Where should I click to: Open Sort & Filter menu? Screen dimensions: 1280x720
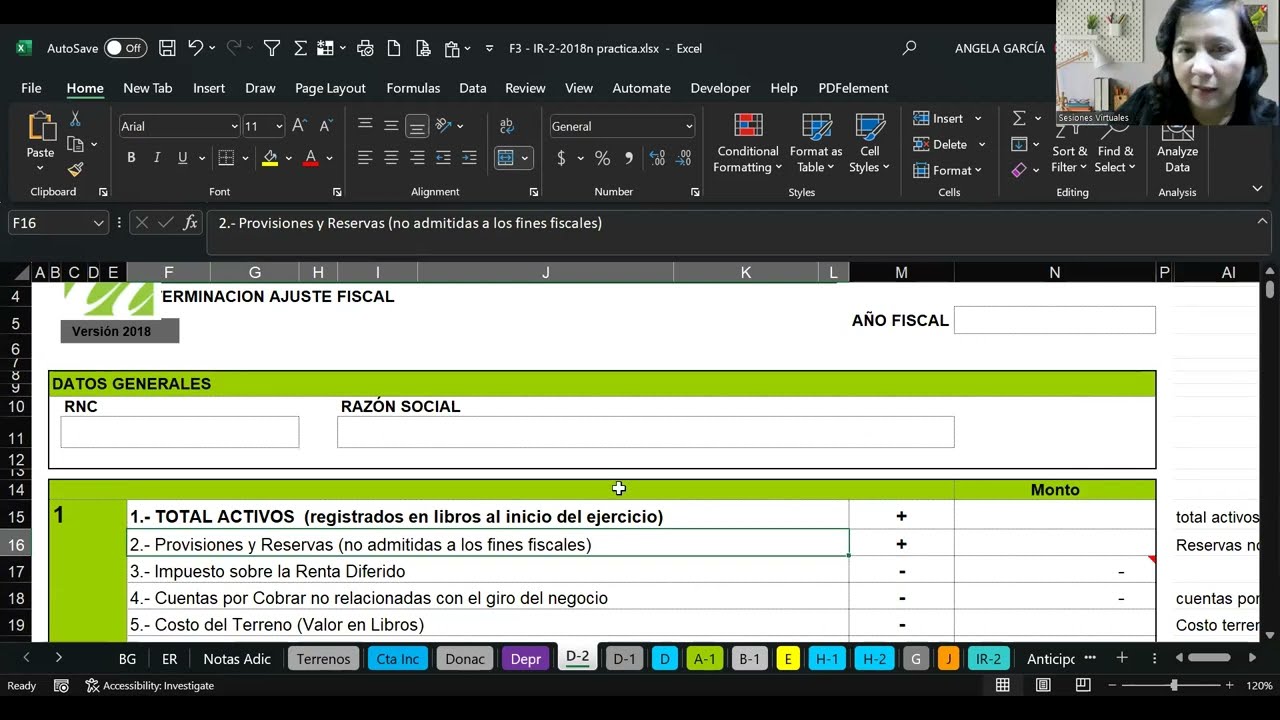[1069, 144]
